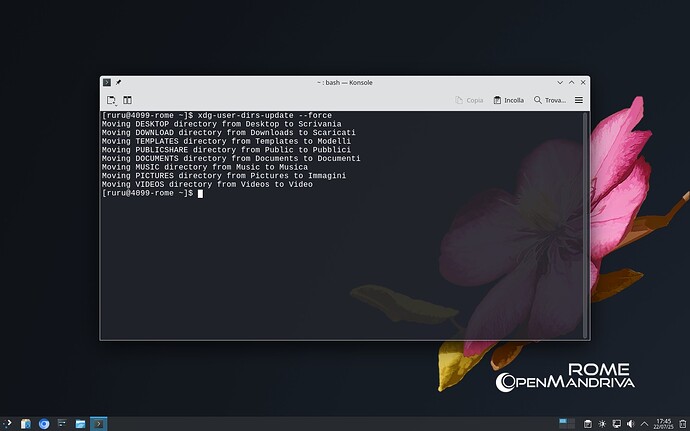The image size is (690, 431).
Task: Toggle the pin on-all-desktops titlebar icon
Action: pyautogui.click(x=118, y=82)
